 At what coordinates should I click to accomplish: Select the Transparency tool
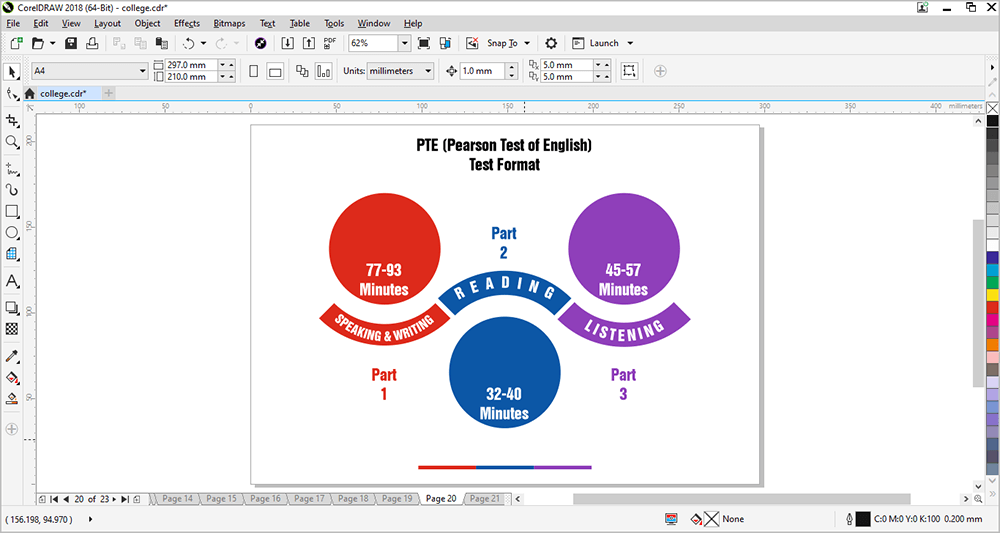pos(11,329)
